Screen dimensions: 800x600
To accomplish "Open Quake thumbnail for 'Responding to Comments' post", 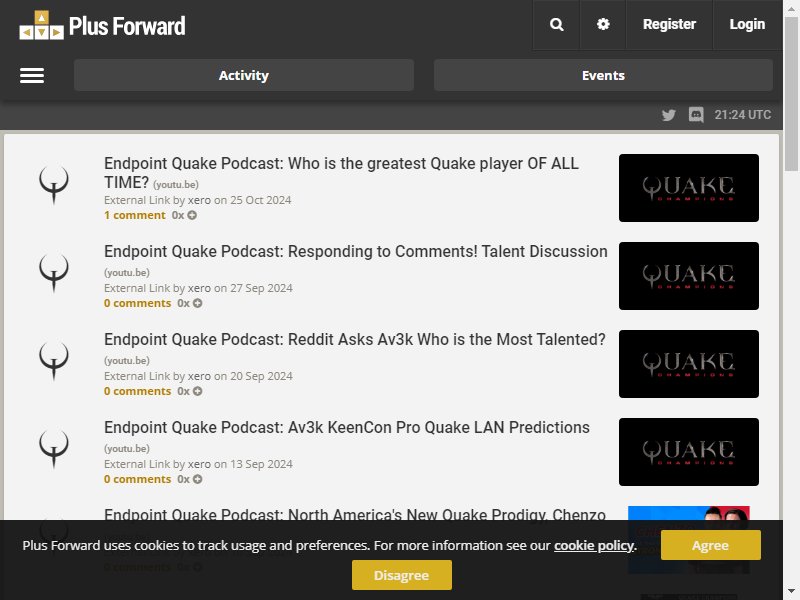I will coord(689,276).
